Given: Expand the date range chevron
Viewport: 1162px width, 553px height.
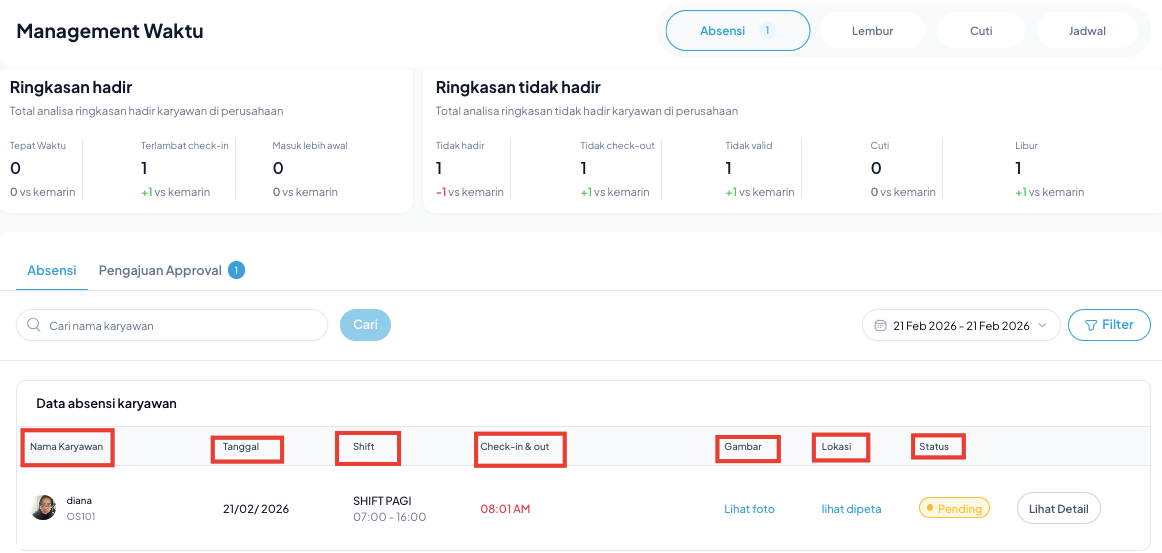Looking at the screenshot, I should point(1043,325).
